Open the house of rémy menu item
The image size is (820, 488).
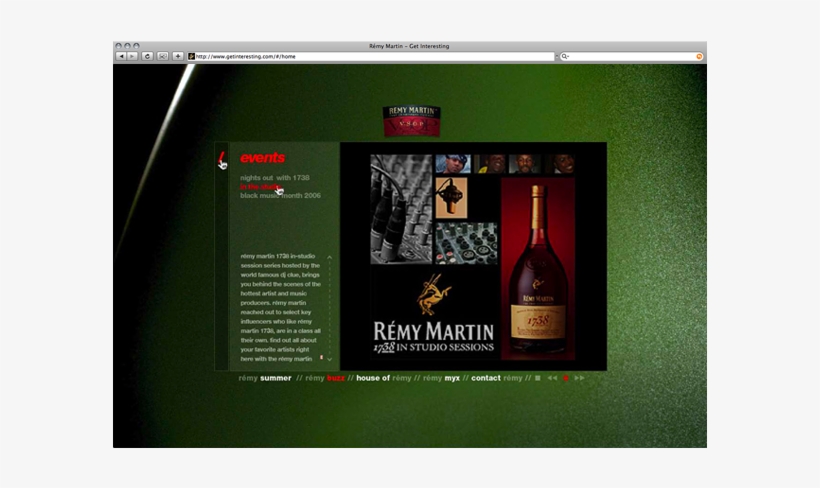tap(383, 378)
